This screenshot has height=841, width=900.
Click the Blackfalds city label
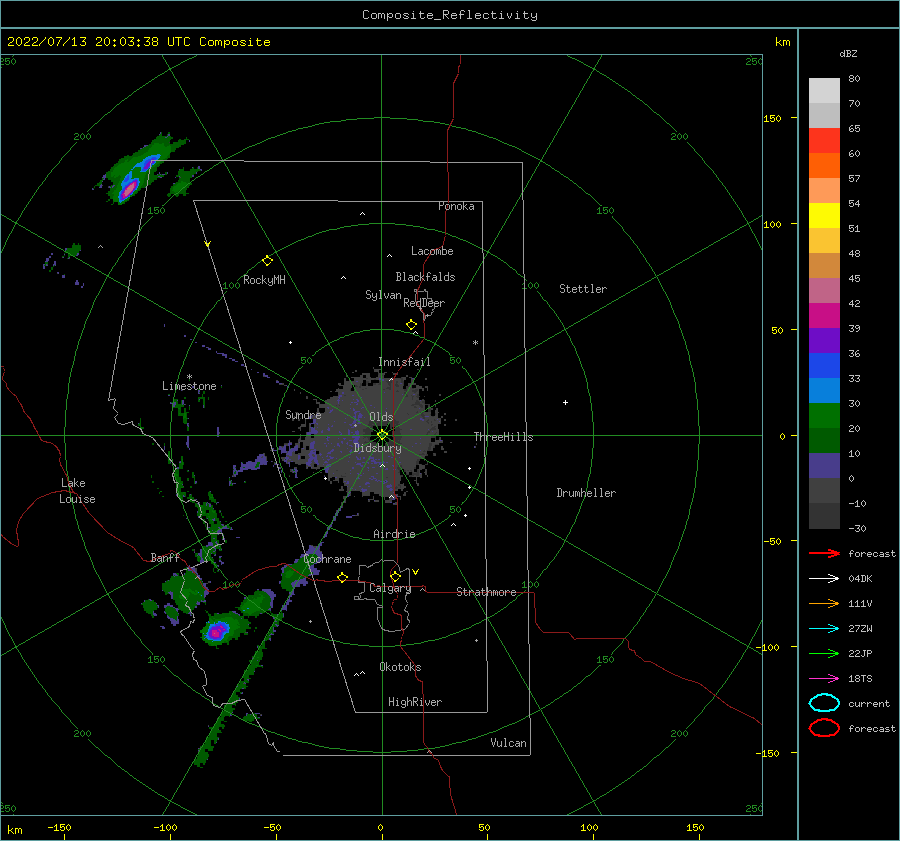[x=425, y=277]
